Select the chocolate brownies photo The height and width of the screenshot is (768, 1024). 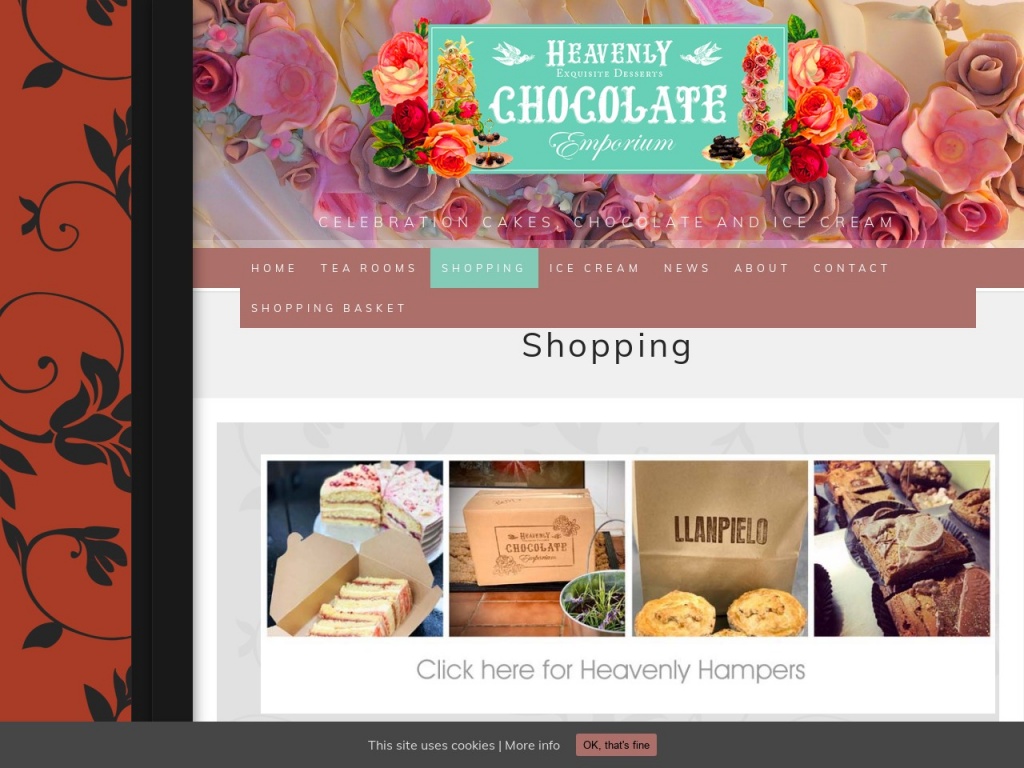902,549
